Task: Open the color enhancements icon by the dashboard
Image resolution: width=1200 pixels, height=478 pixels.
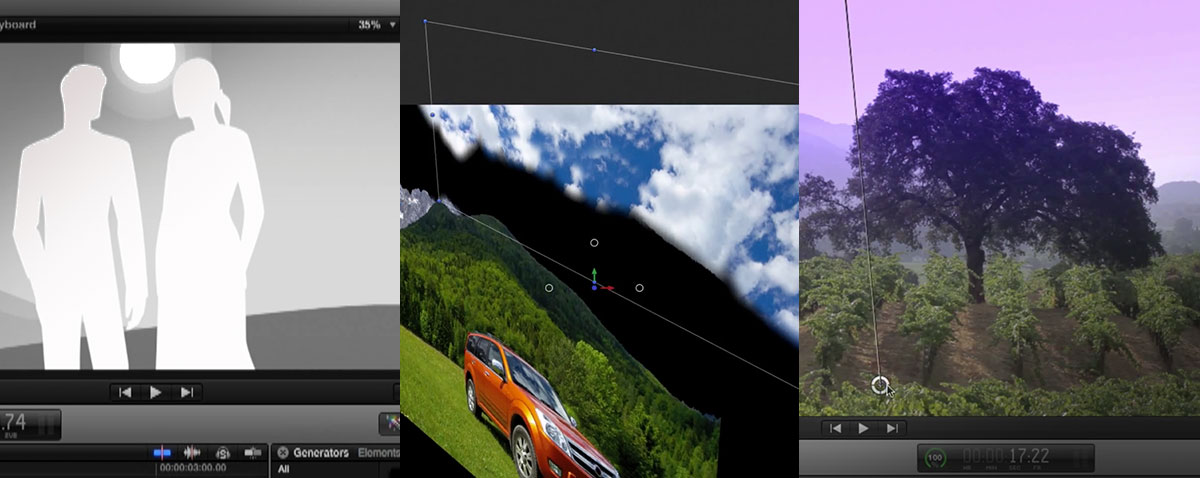Action: [389, 423]
